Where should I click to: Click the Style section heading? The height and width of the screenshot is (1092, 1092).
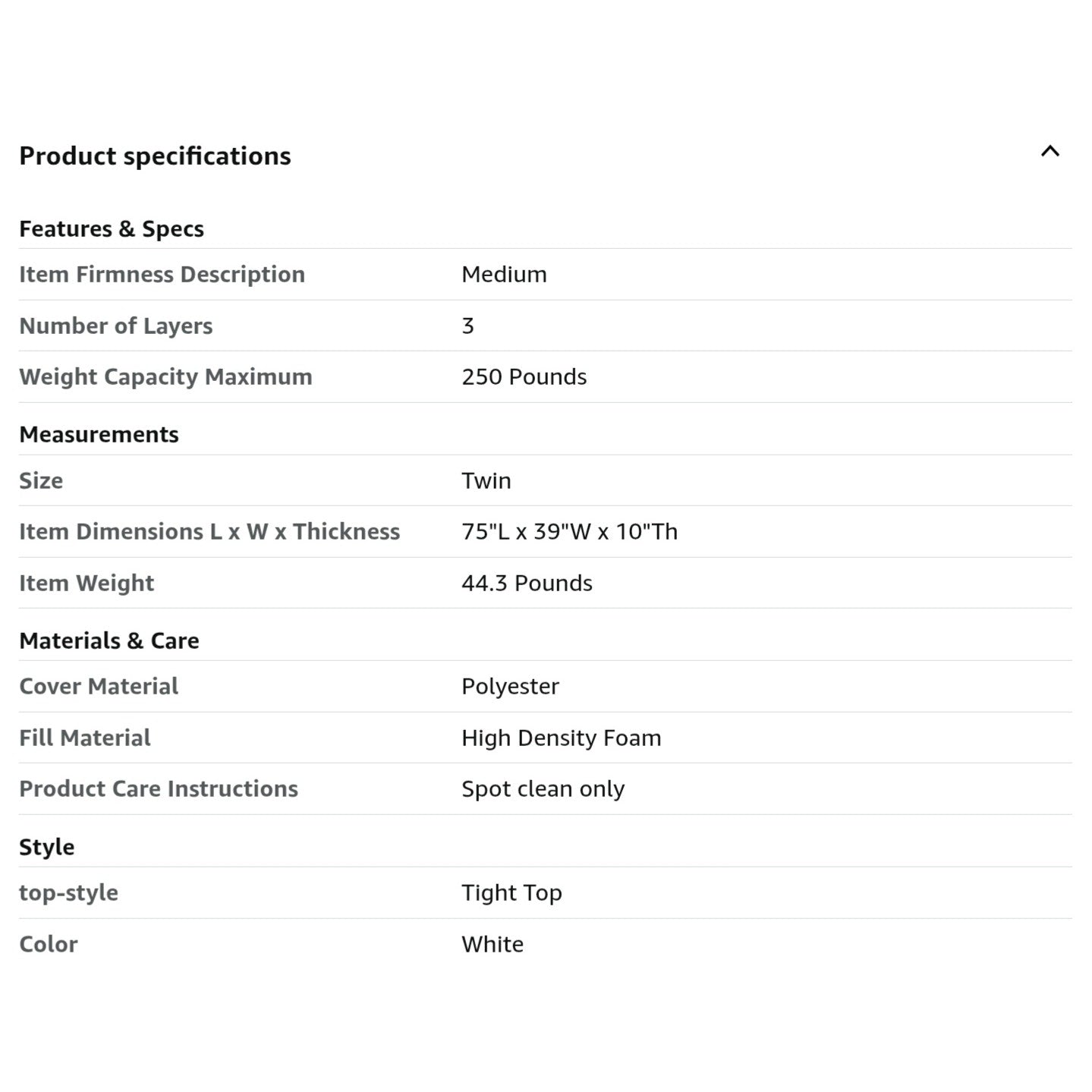46,848
